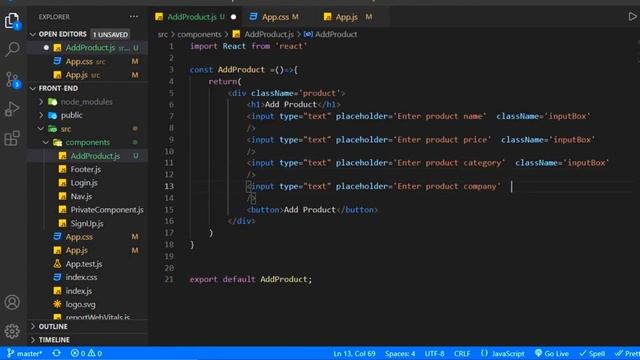640x360 pixels.
Task: Click the Run file play icon
Action: (632, 16)
